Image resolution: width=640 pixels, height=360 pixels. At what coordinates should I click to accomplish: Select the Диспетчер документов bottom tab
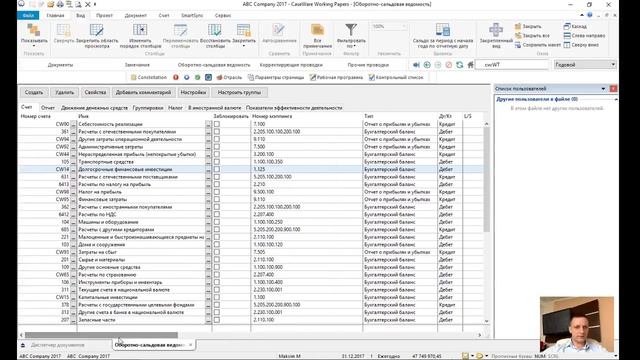(57, 345)
